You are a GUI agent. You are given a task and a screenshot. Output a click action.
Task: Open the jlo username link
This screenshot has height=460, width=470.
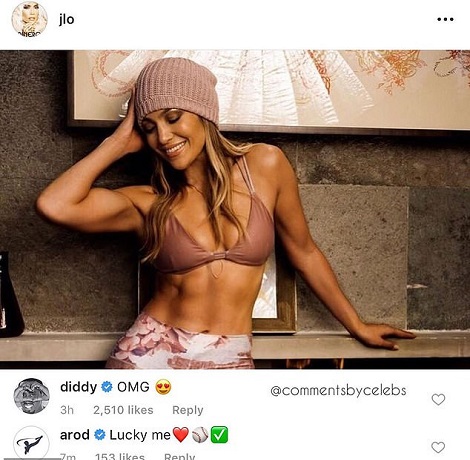point(66,19)
